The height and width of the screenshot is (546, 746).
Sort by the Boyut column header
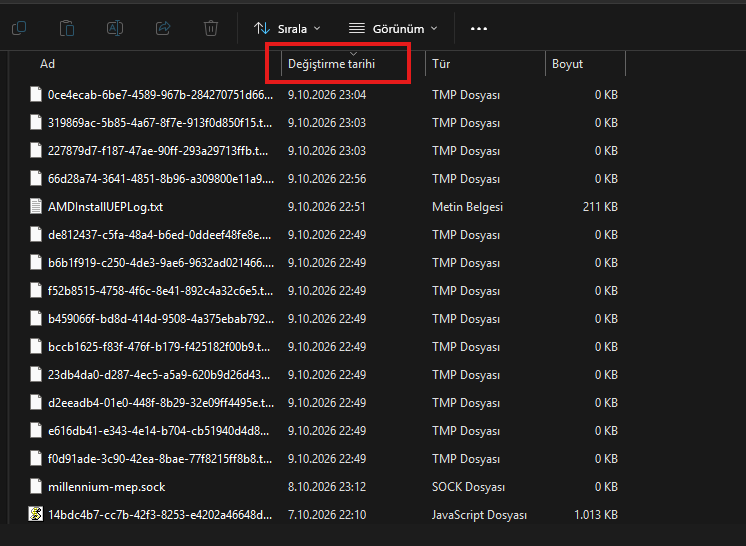[x=567, y=64]
